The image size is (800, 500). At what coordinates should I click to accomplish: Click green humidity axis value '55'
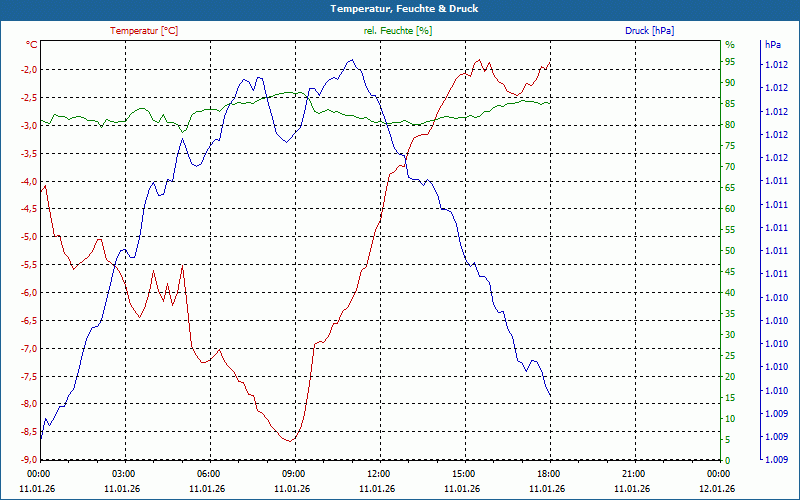pos(730,230)
